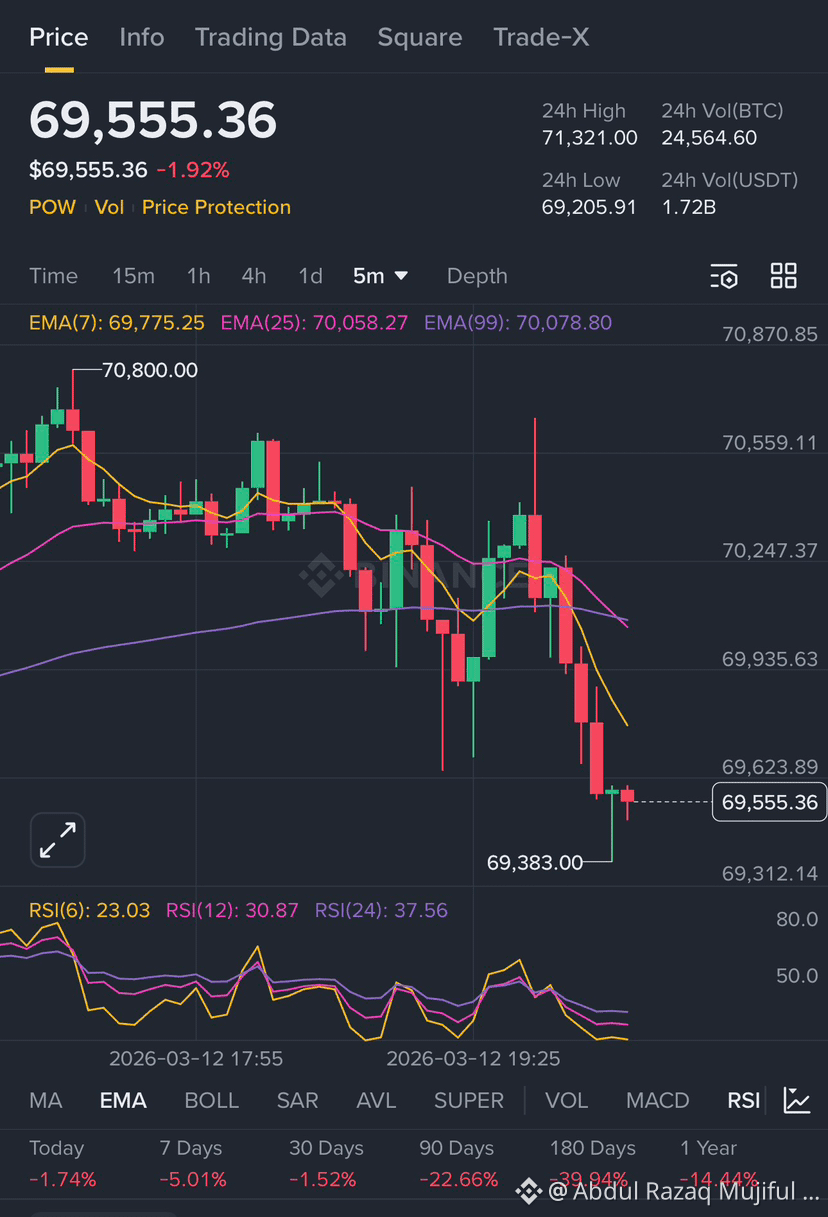Expand the 5m interval dropdown
828x1217 pixels.
381,276
